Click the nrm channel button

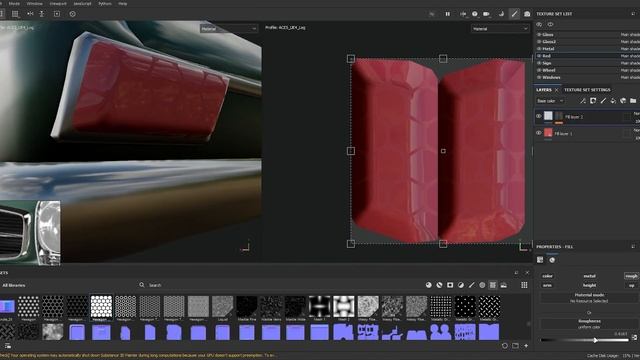(547, 285)
